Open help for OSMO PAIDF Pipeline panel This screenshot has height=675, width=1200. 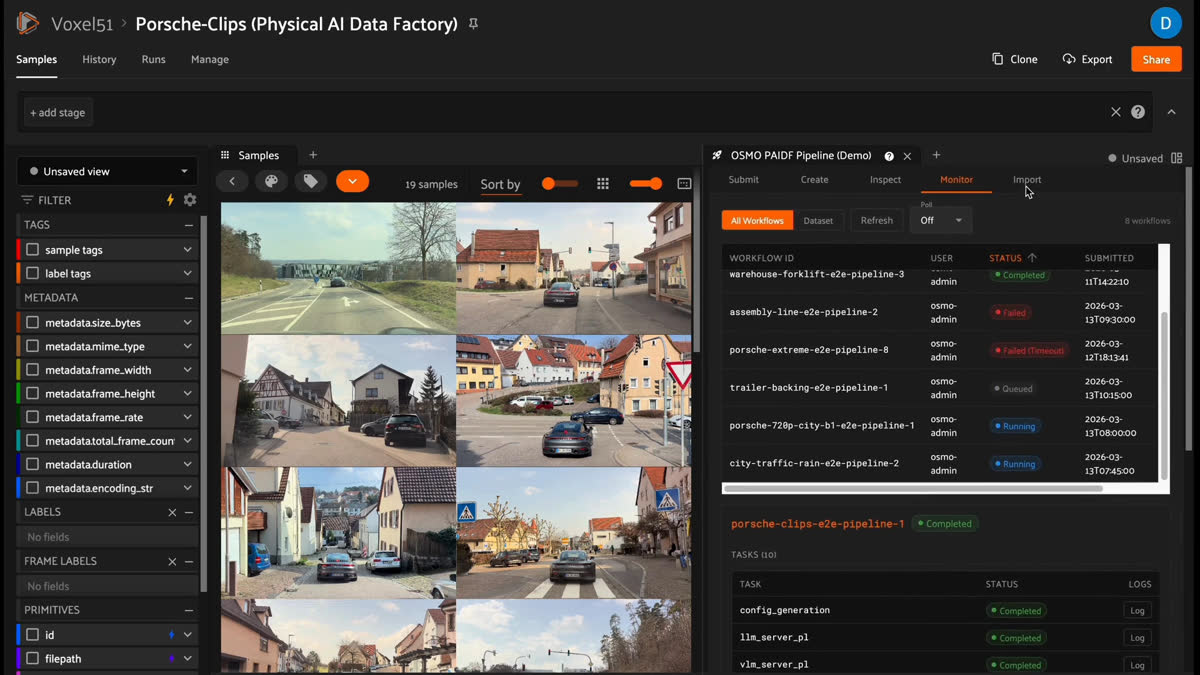coord(889,156)
